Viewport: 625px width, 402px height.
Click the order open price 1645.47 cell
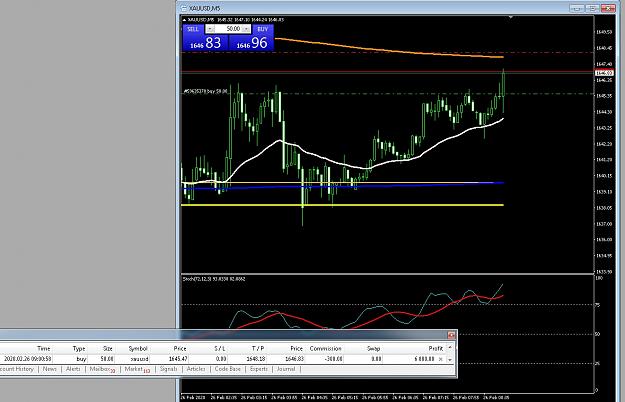tap(178, 359)
